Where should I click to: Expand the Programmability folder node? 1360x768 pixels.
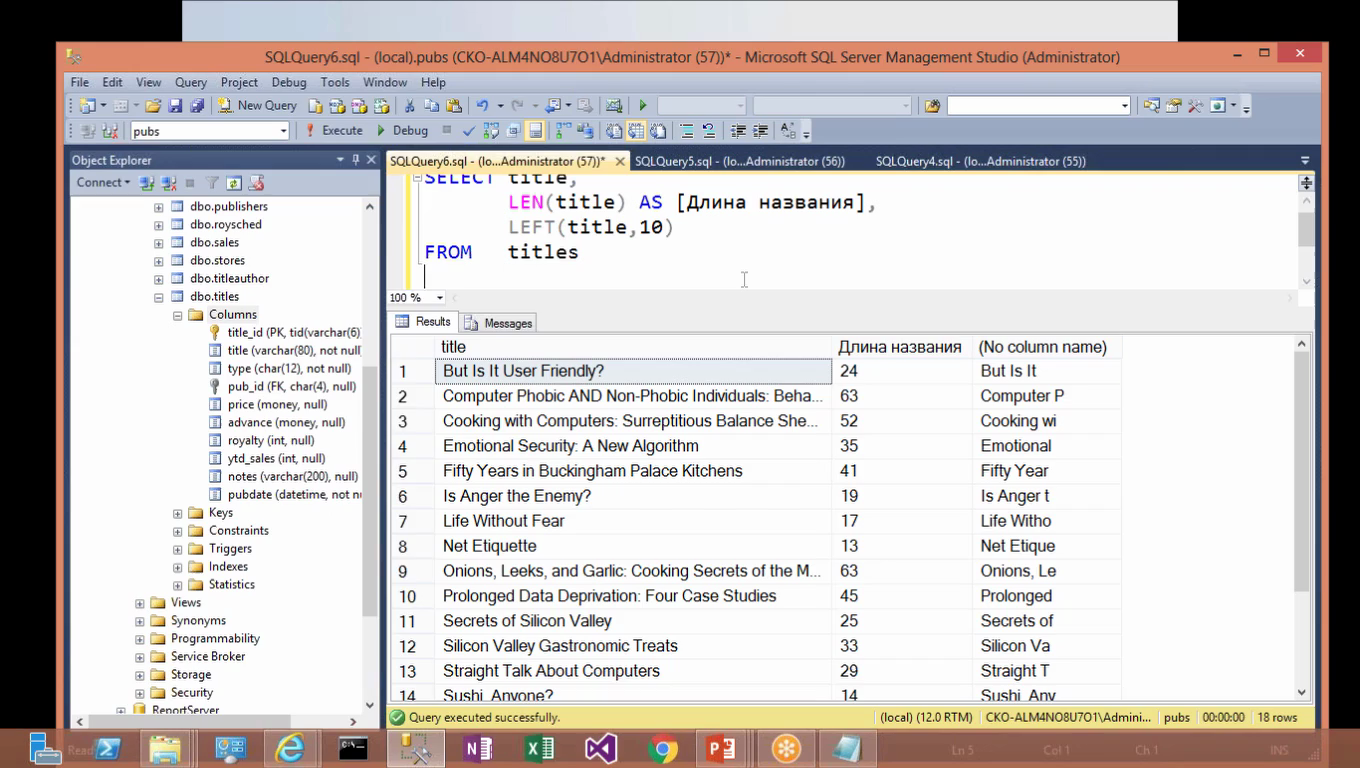tap(139, 639)
